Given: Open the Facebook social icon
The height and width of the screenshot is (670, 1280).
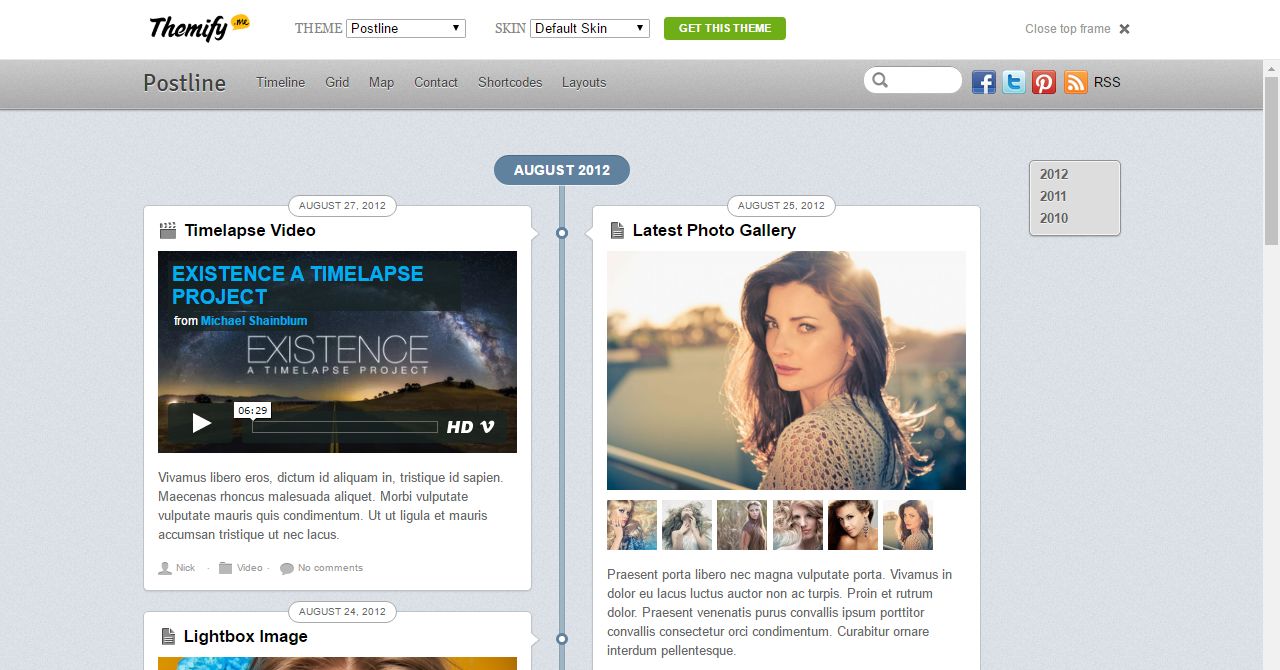Looking at the screenshot, I should coord(984,82).
